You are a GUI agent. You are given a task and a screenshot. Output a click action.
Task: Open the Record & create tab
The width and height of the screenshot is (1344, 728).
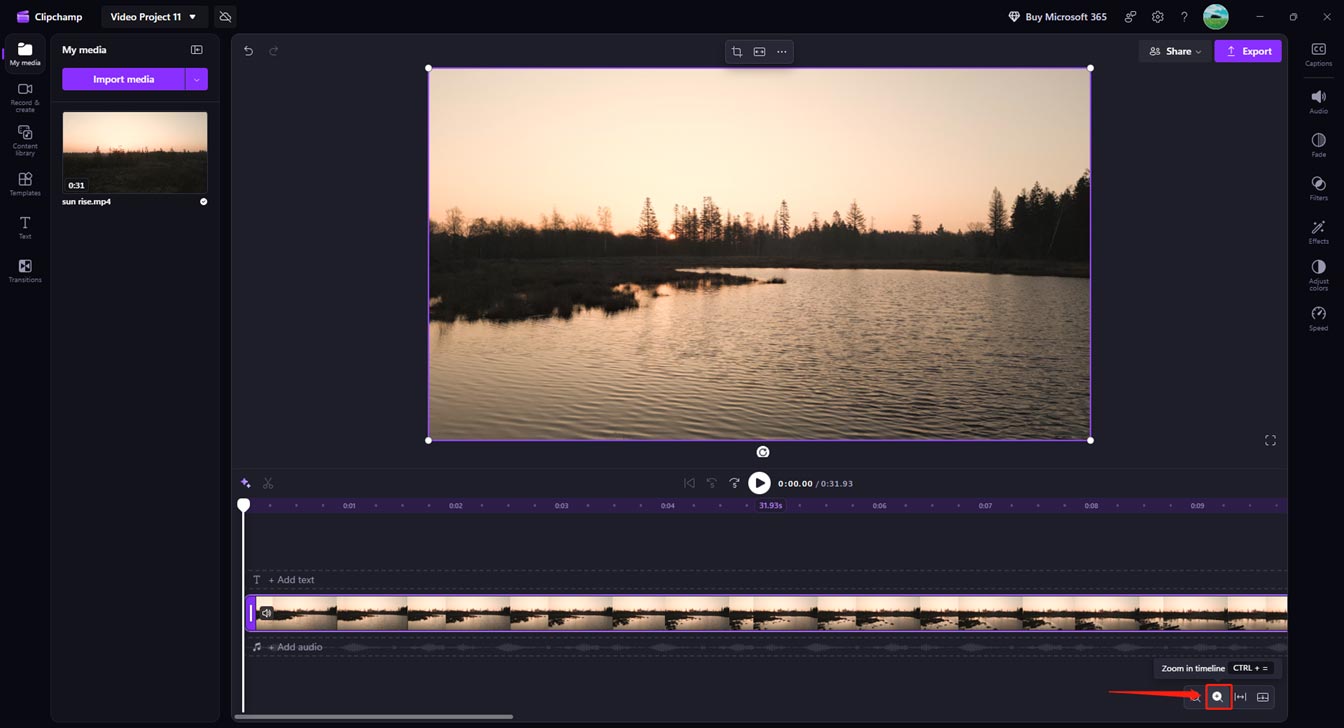pyautogui.click(x=25, y=97)
